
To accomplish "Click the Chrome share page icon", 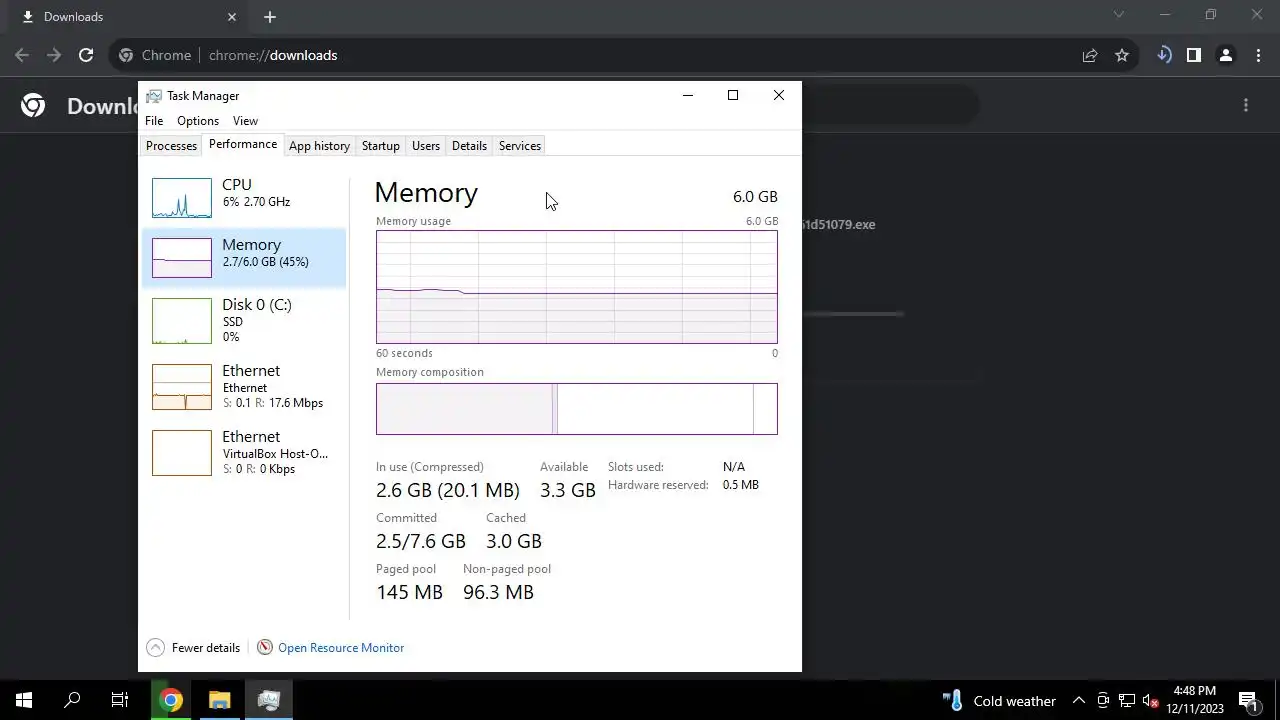I will click(1090, 55).
